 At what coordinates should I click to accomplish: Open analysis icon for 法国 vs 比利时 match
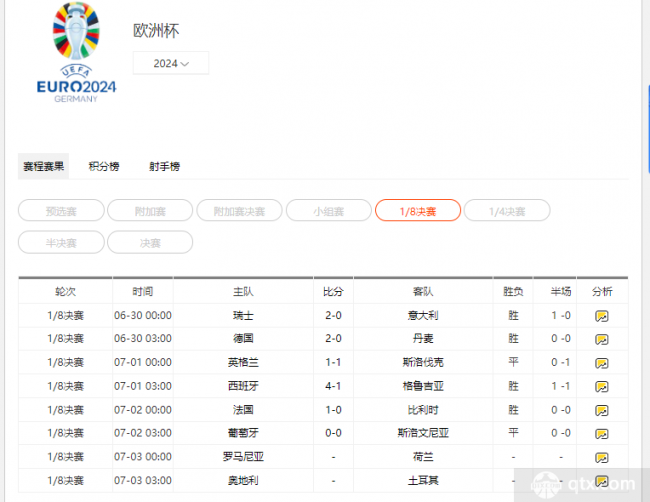pos(601,410)
